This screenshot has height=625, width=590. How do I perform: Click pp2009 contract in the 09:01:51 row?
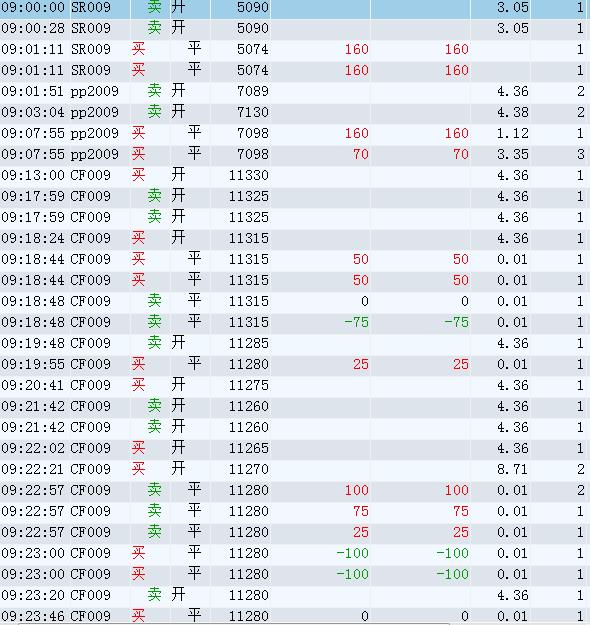click(x=95, y=92)
